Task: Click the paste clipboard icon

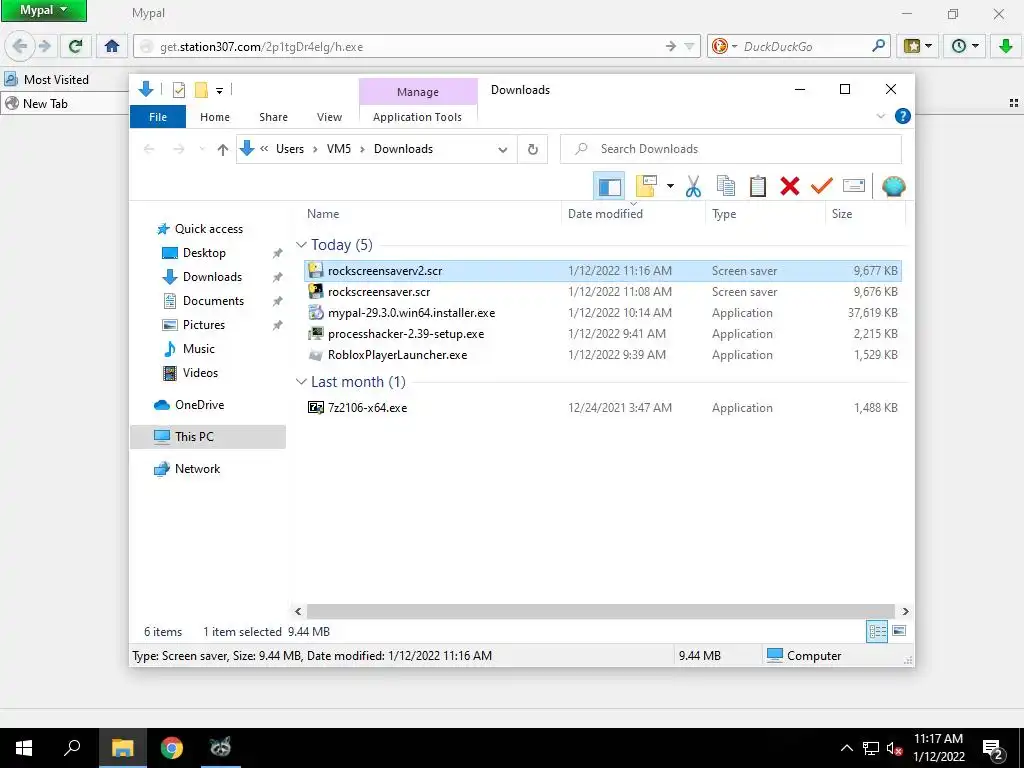Action: click(758, 187)
